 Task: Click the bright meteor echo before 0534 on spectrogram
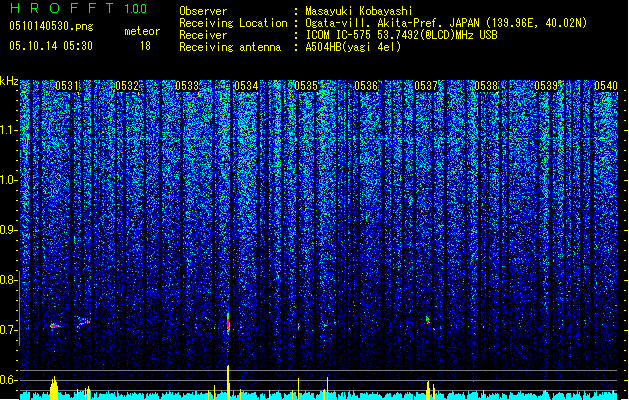coord(228,324)
